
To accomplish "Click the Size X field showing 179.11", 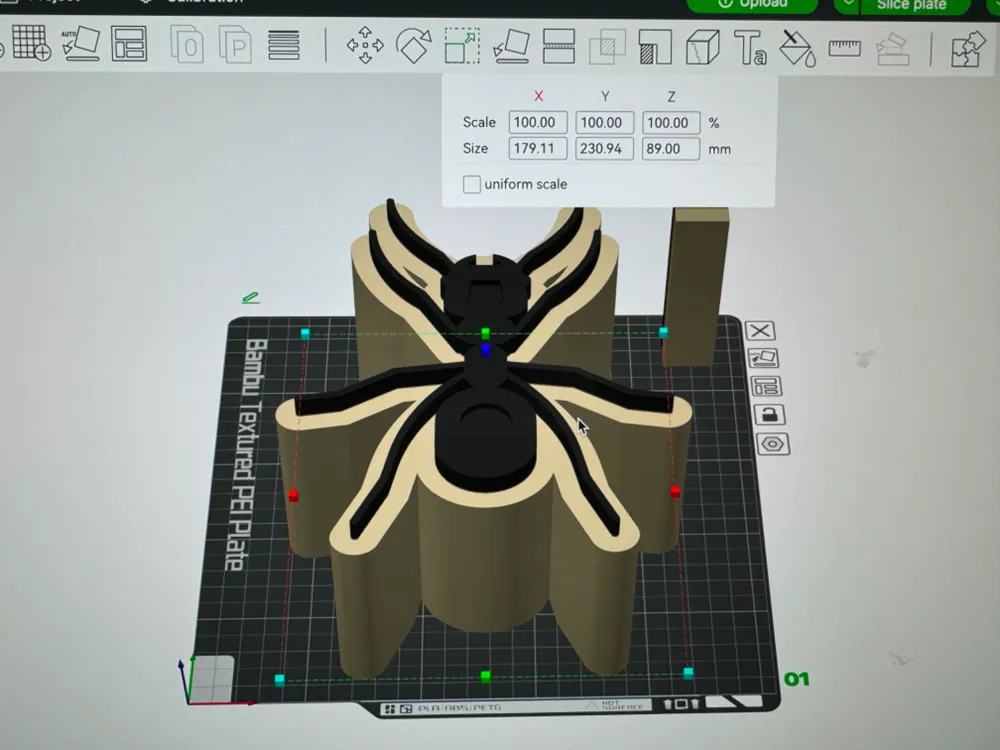I will click(x=538, y=149).
